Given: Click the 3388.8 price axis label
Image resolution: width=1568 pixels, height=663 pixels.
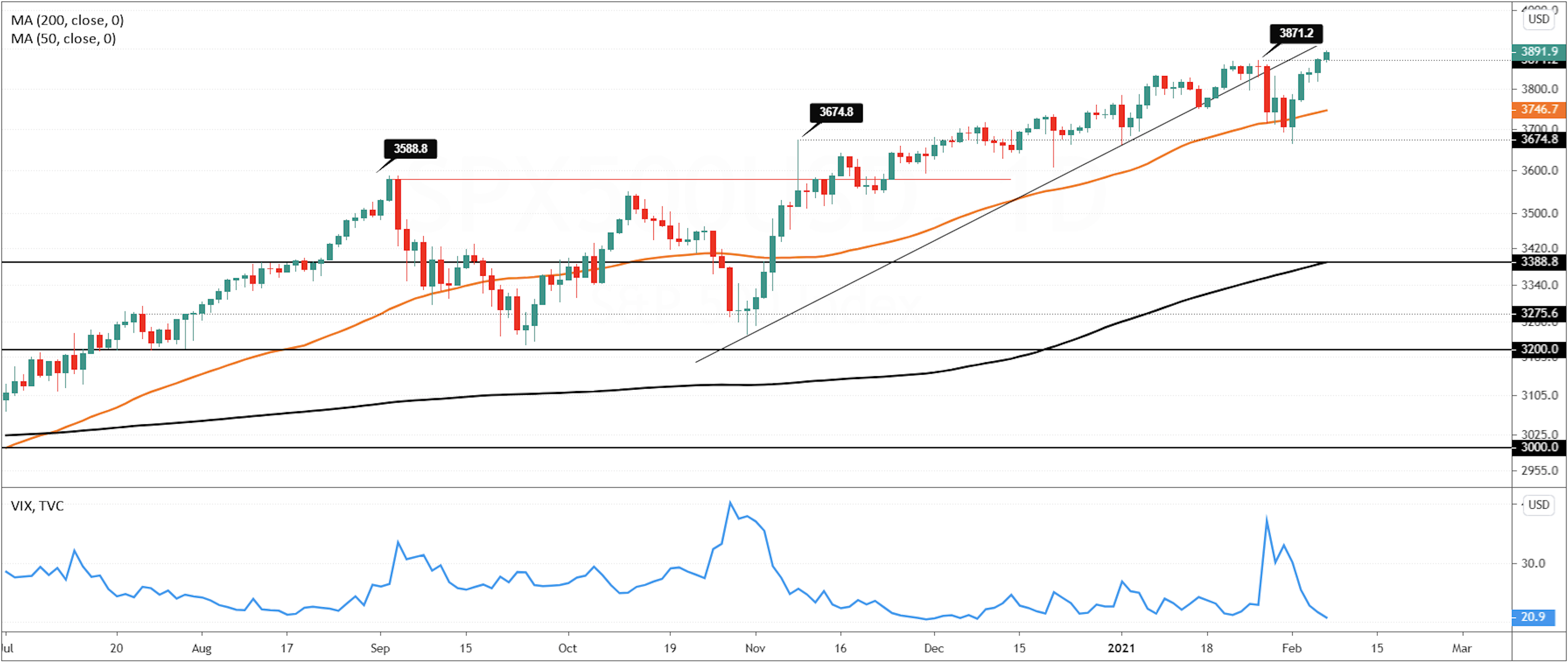Looking at the screenshot, I should click(1539, 262).
